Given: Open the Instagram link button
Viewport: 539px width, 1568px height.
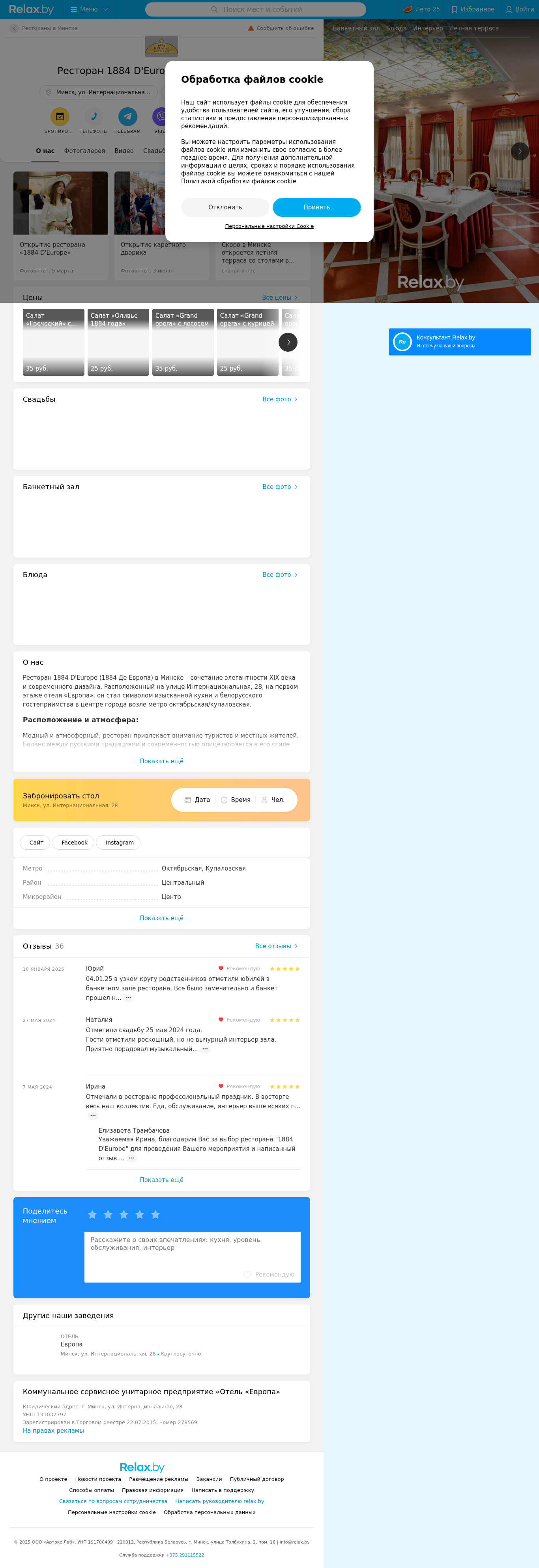Looking at the screenshot, I should click(x=119, y=843).
